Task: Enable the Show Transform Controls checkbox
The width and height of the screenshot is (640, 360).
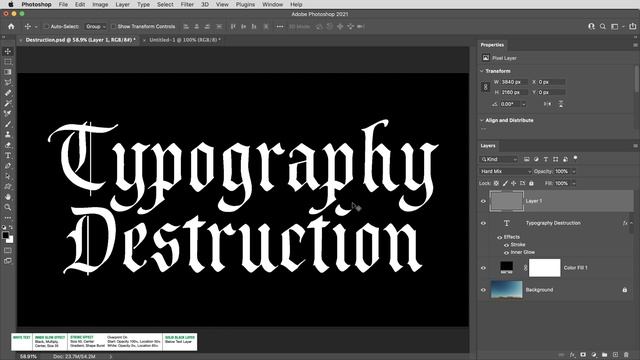Action: pyautogui.click(x=113, y=27)
